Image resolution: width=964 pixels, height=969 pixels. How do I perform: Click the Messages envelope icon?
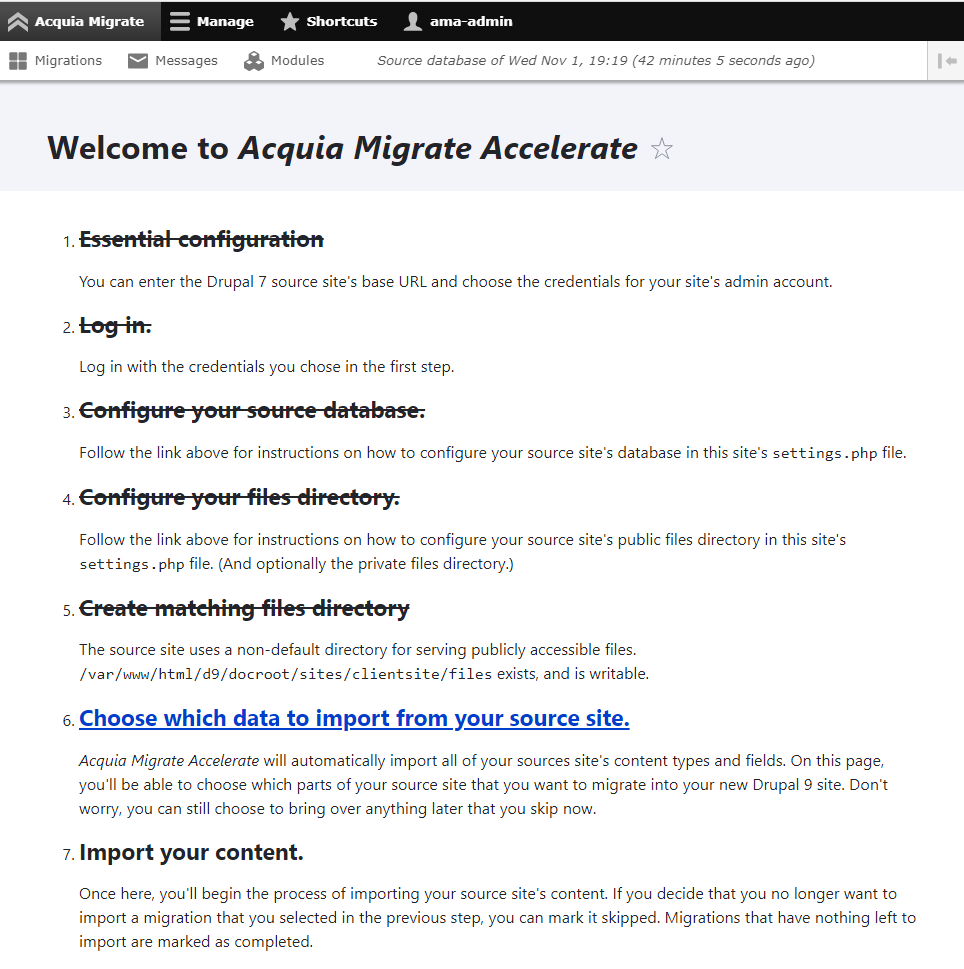click(137, 60)
